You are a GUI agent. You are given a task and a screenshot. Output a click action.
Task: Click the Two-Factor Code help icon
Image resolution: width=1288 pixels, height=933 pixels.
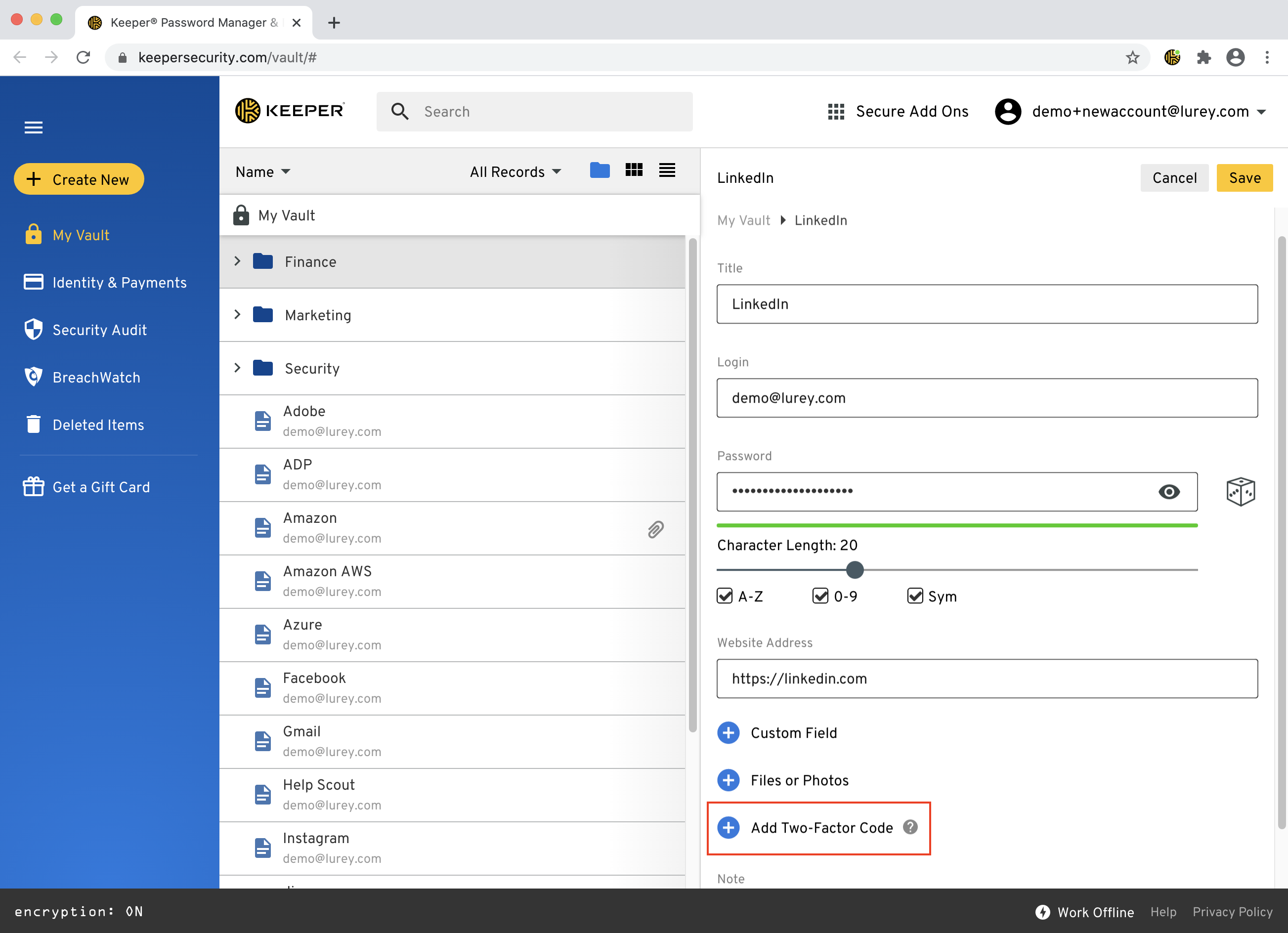point(910,827)
